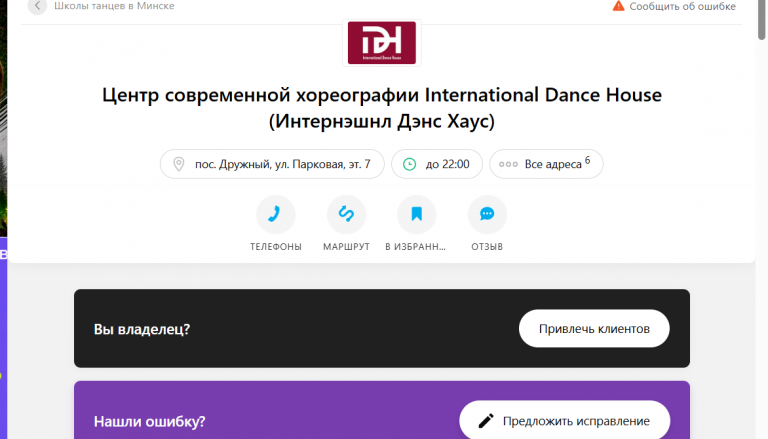This screenshot has height=439, width=768.
Task: Go back to Школы танцев в Минске arrow
Action: [37, 6]
